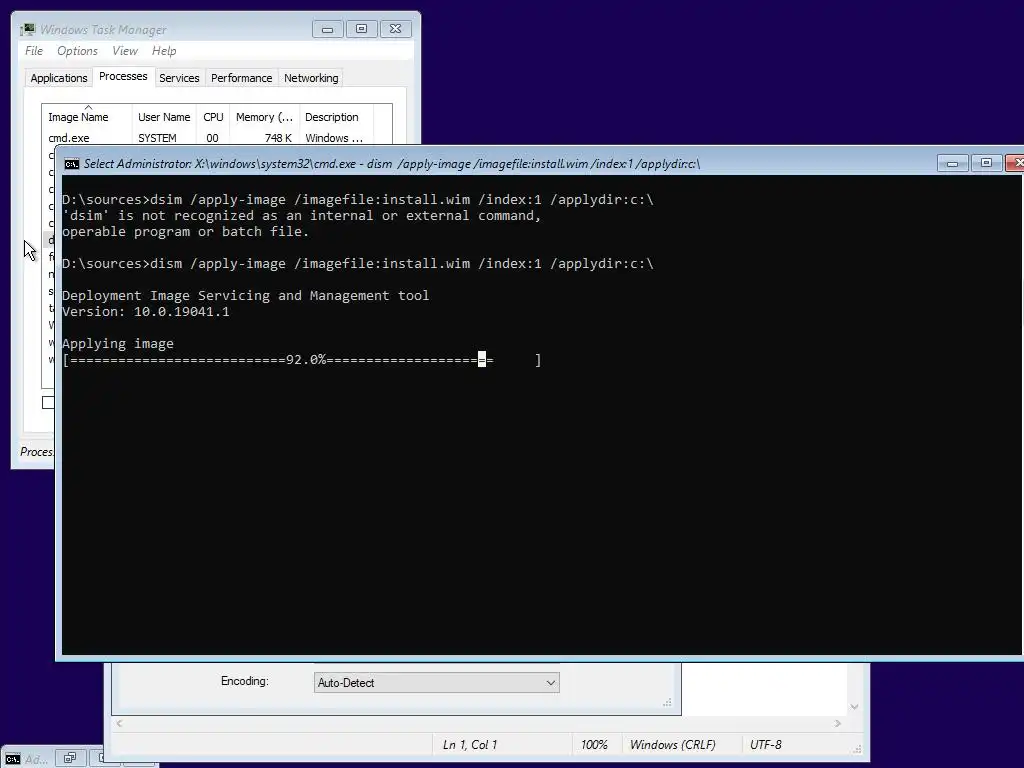Click the minimized Administrator cmd icon at bottom-left

tap(12, 759)
